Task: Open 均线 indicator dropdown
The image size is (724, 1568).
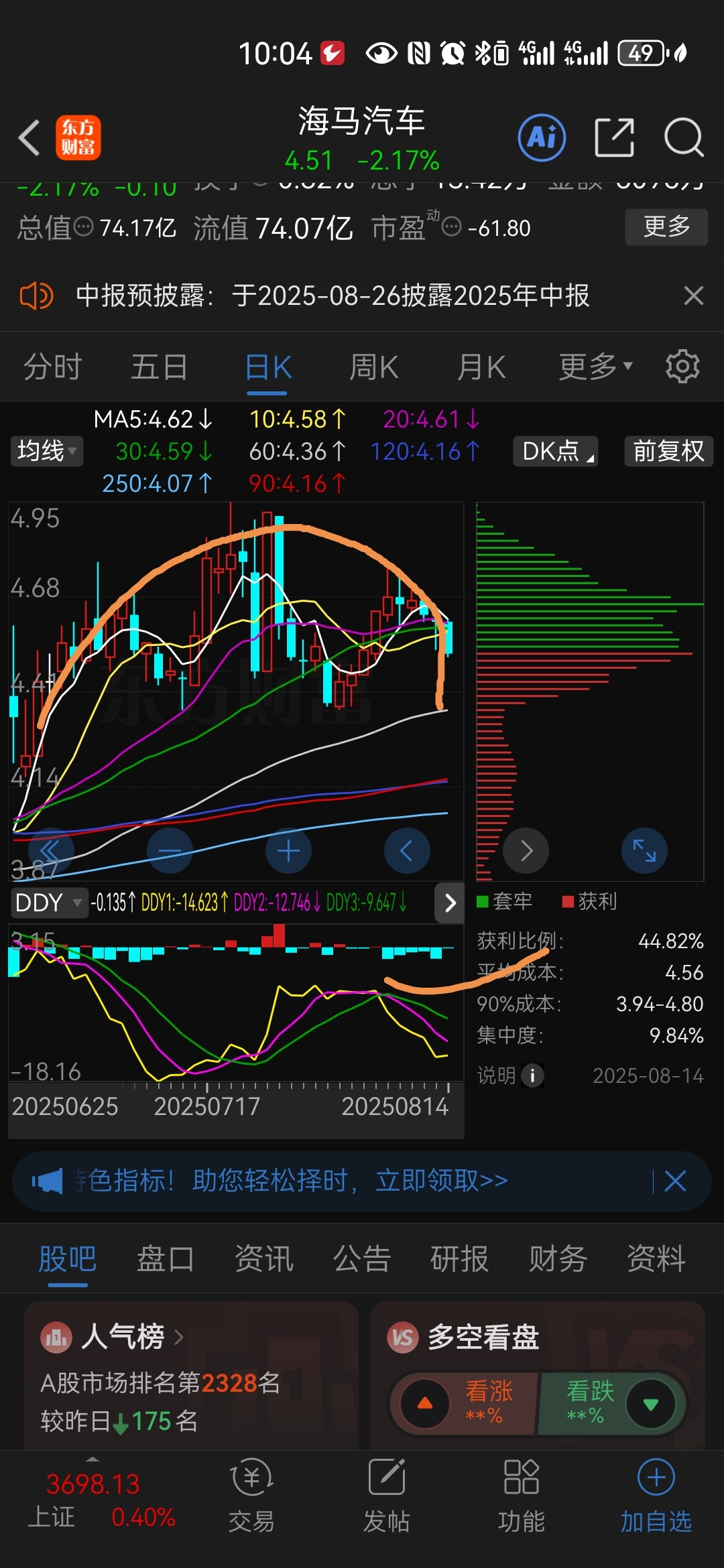Action: (46, 451)
